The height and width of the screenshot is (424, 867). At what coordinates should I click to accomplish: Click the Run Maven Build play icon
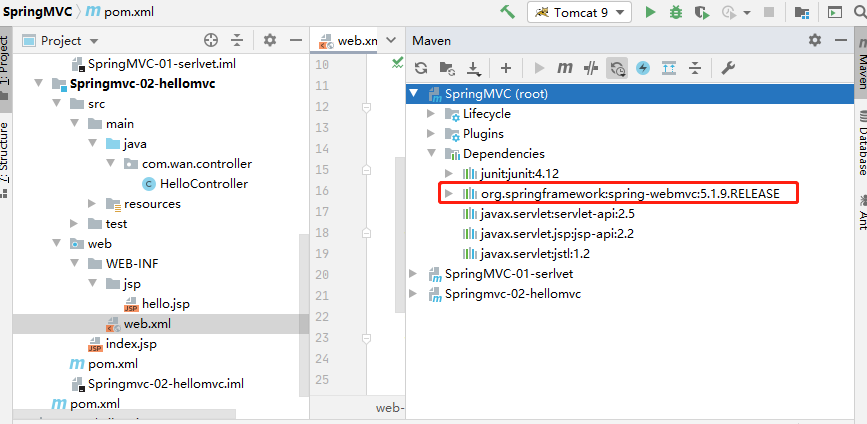[x=540, y=68]
